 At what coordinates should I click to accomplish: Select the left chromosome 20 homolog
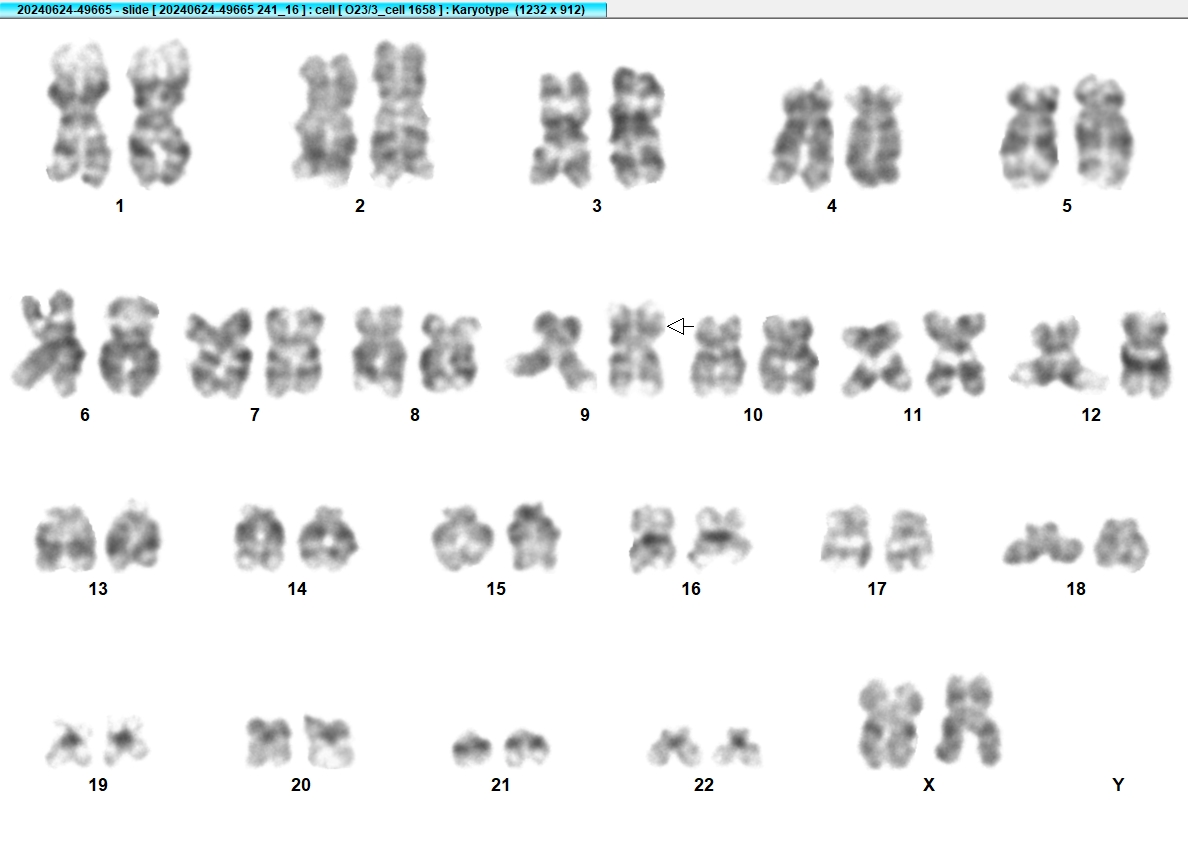[x=269, y=742]
